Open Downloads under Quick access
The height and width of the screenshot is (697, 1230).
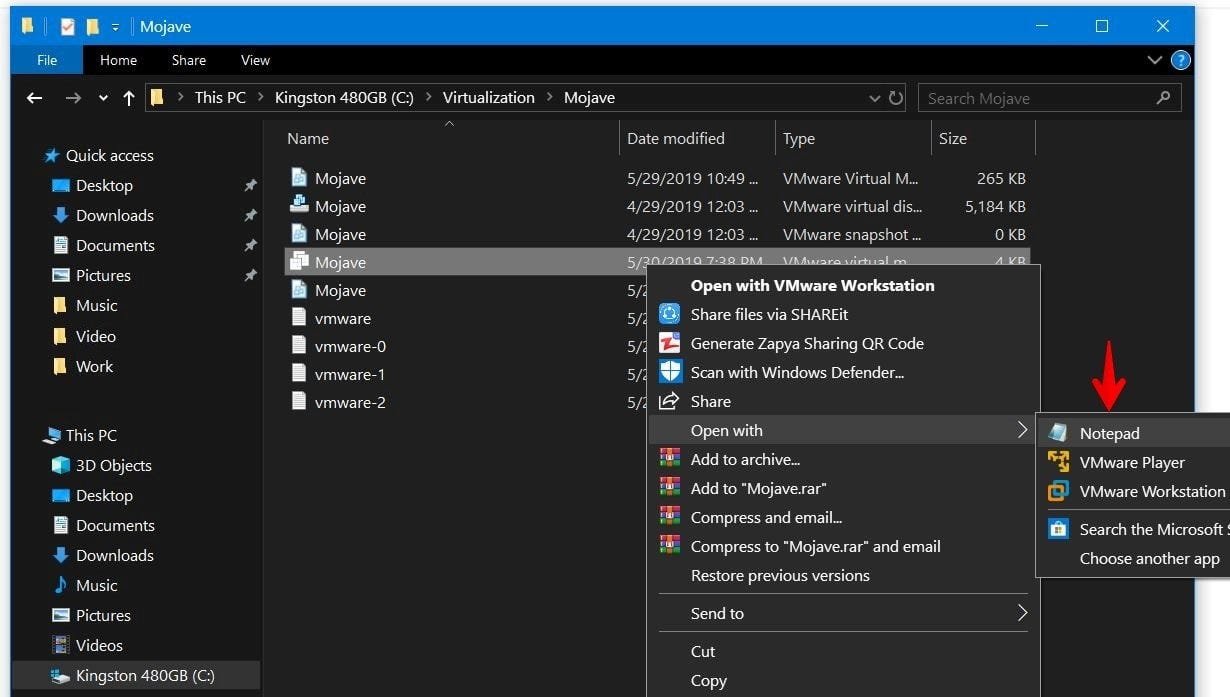[115, 215]
